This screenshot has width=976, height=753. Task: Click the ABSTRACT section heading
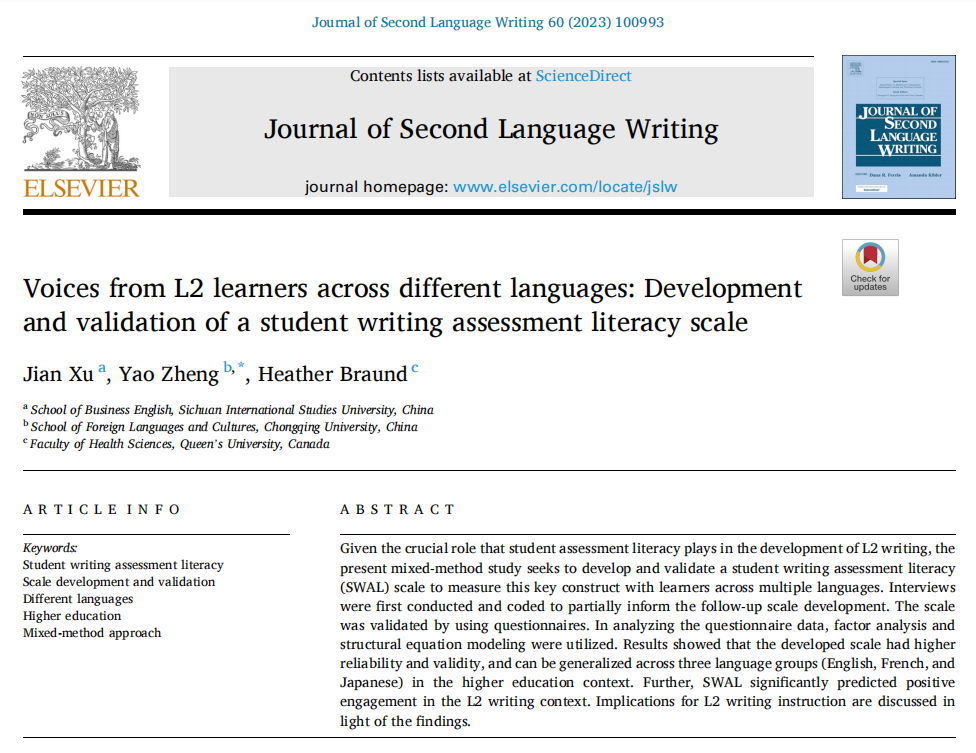pyautogui.click(x=397, y=509)
